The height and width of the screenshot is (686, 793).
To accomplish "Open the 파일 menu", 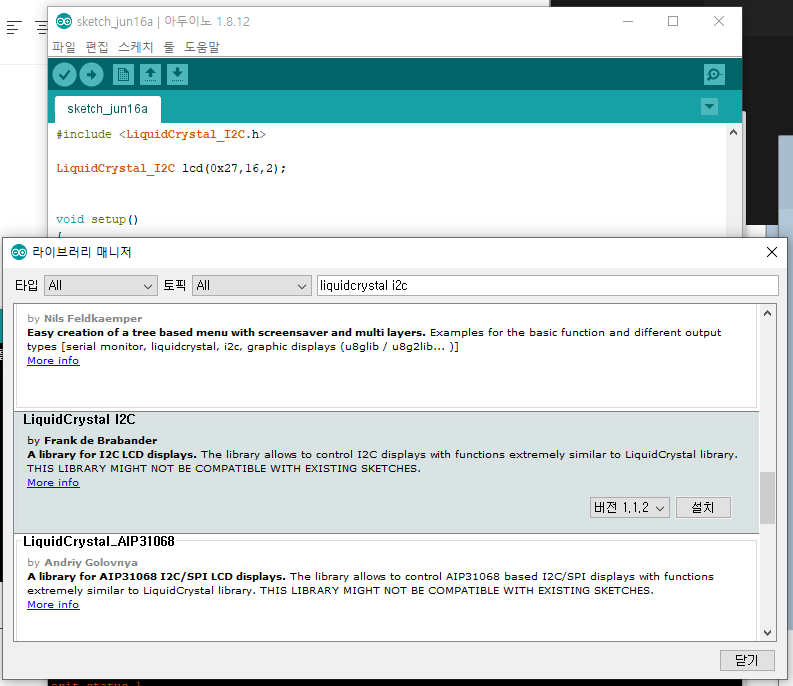I will [64, 47].
